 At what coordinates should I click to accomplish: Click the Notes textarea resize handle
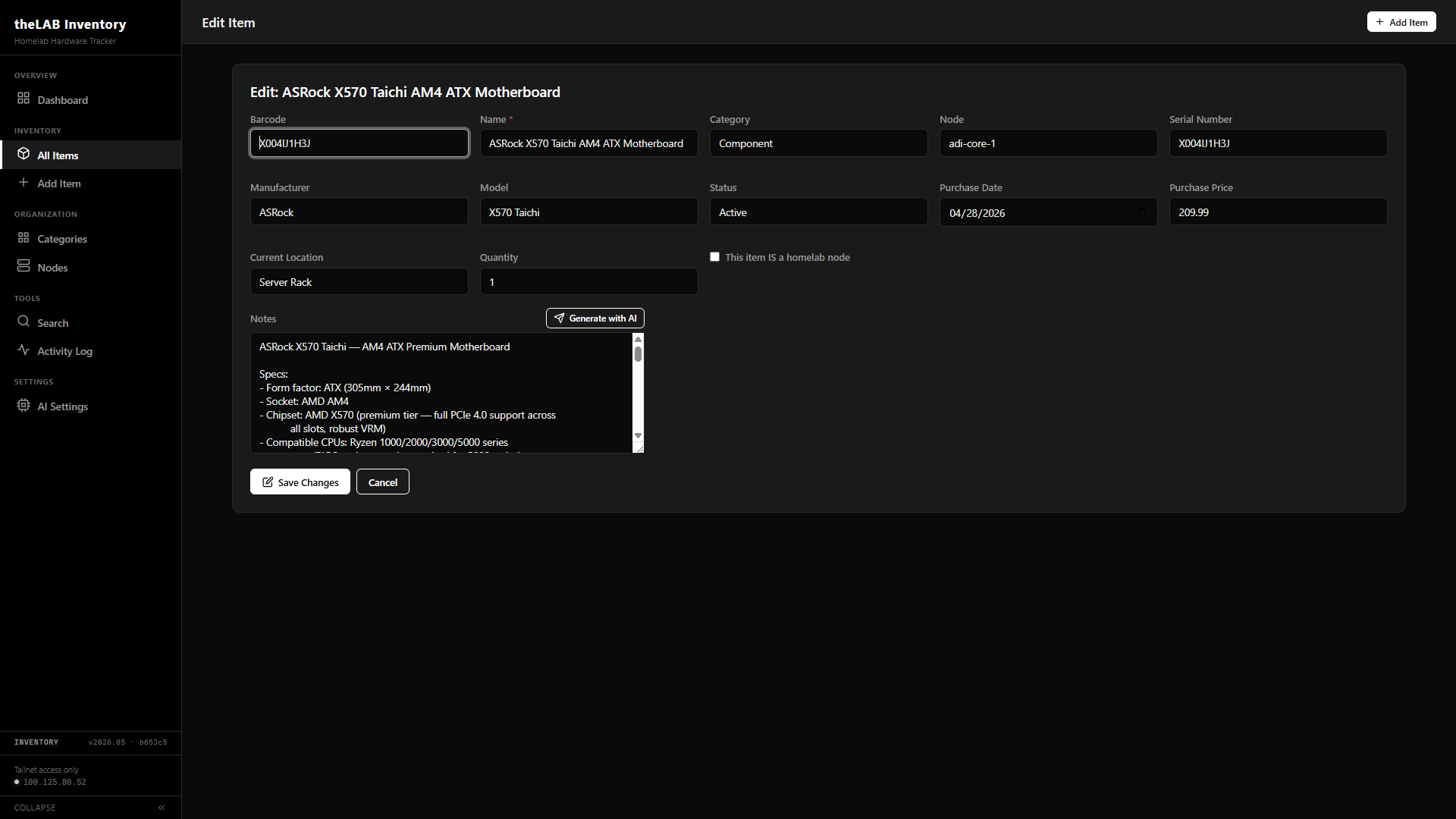coord(639,448)
